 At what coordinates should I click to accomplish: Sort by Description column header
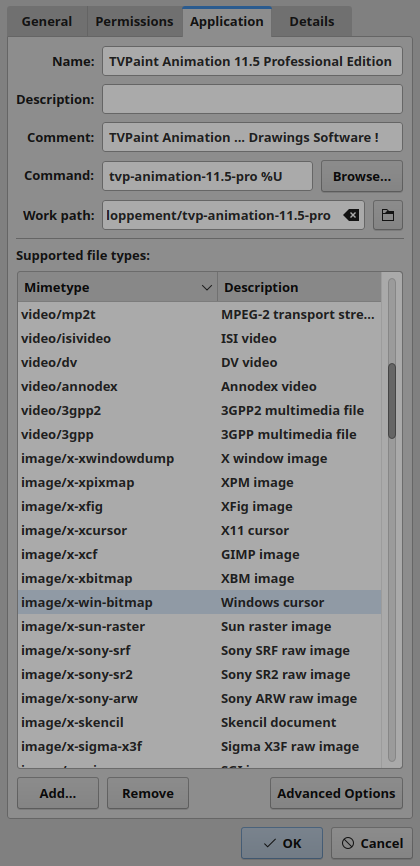pos(299,287)
